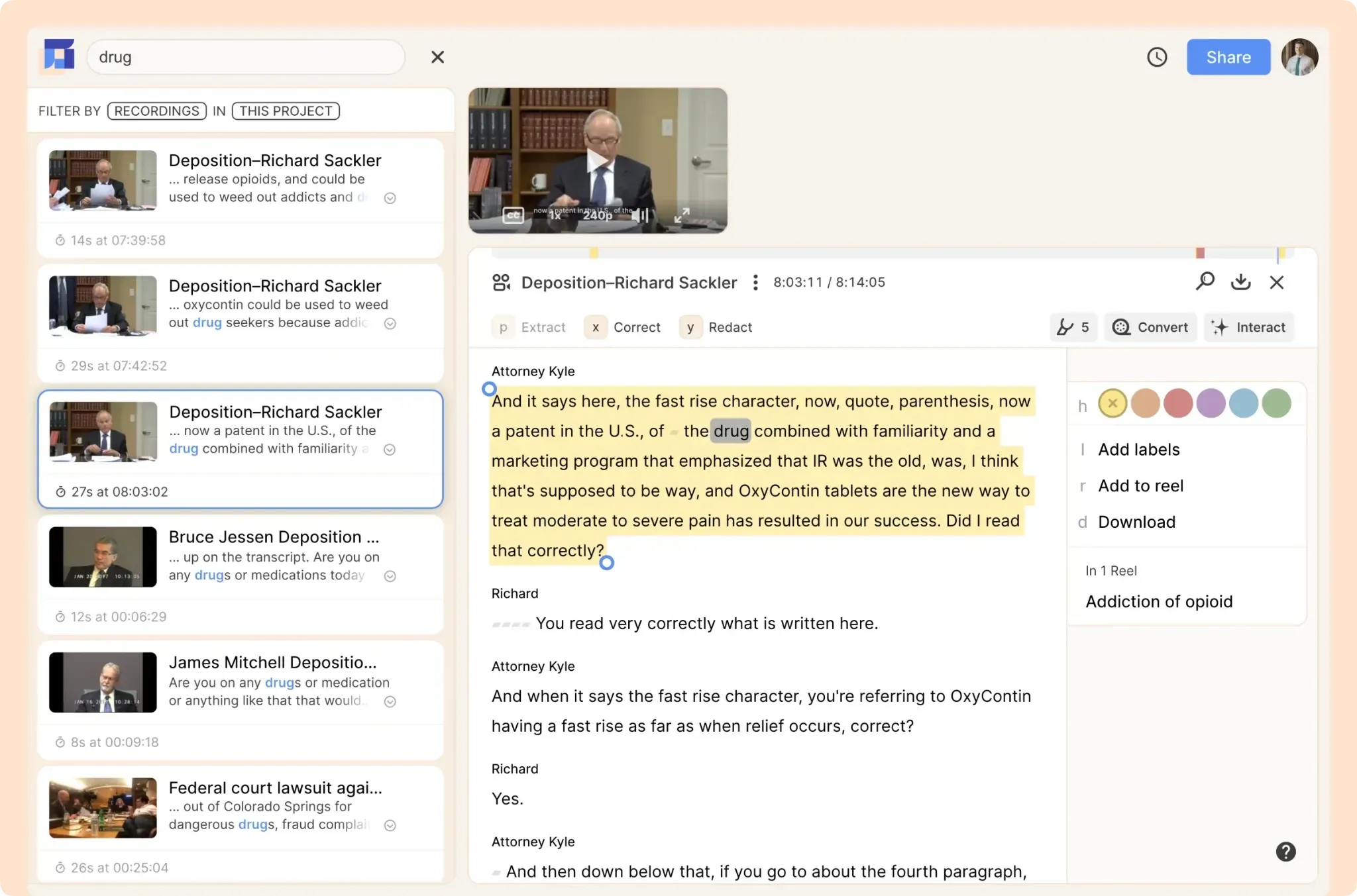
Task: Expand result chevron at 07:39:58 clip
Action: pos(390,198)
